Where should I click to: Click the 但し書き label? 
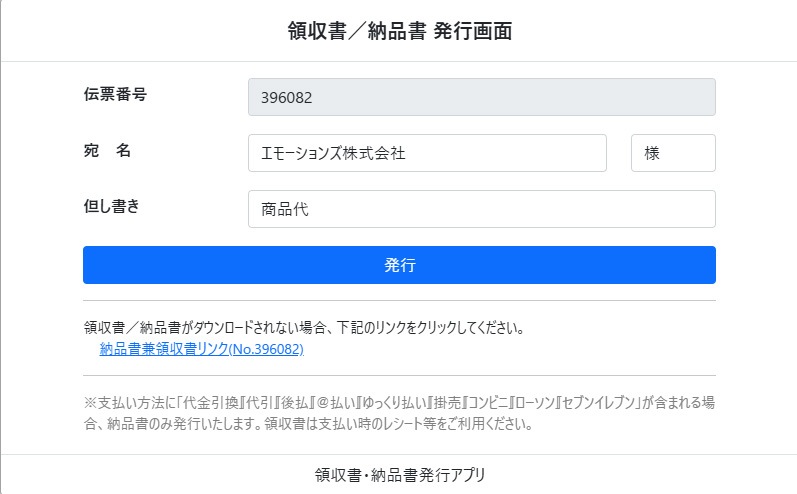click(111, 206)
